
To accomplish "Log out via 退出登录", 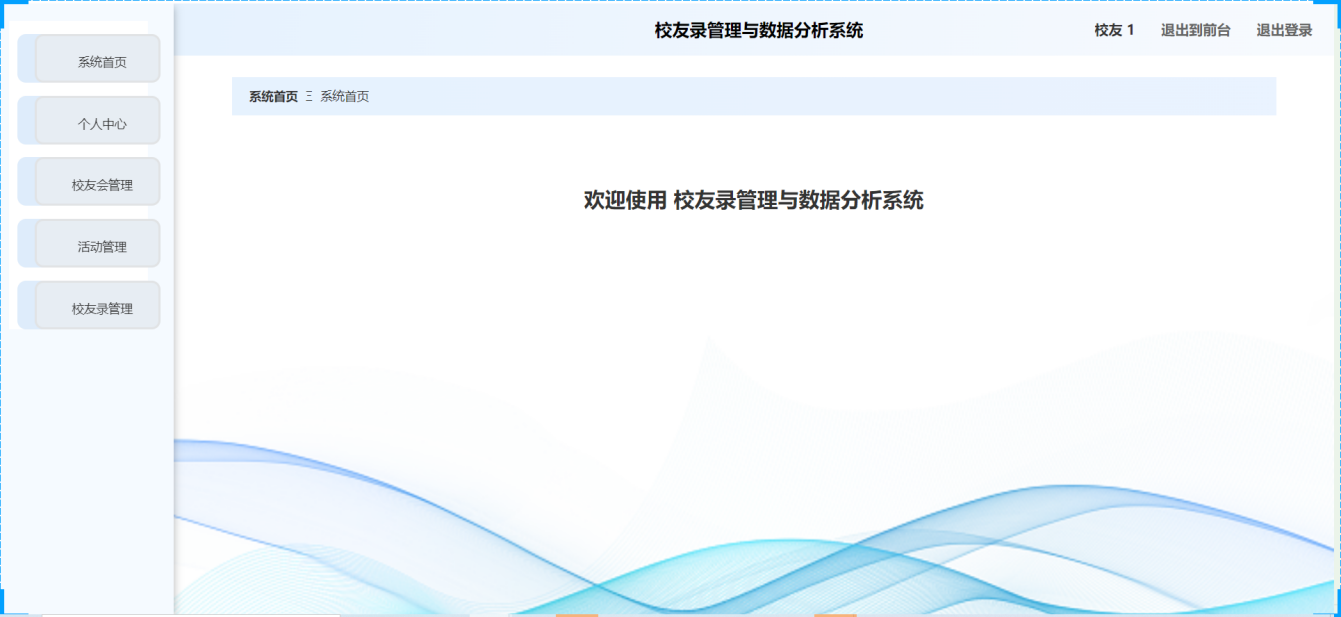I will [1284, 30].
